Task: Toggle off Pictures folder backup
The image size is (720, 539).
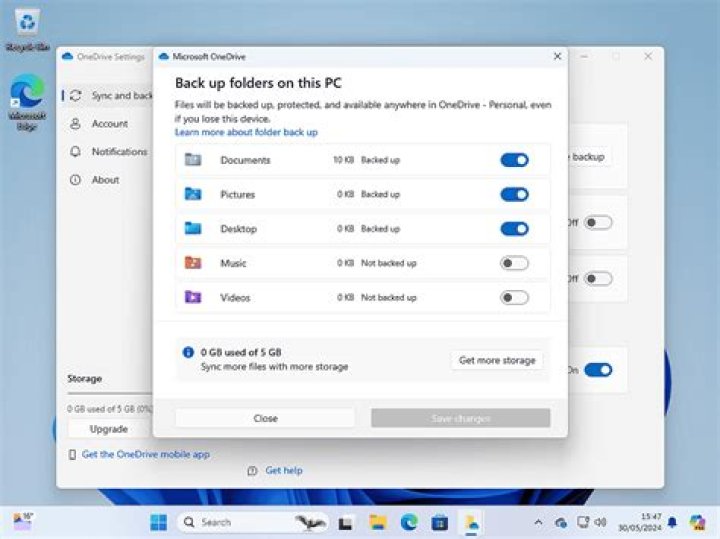Action: click(514, 195)
